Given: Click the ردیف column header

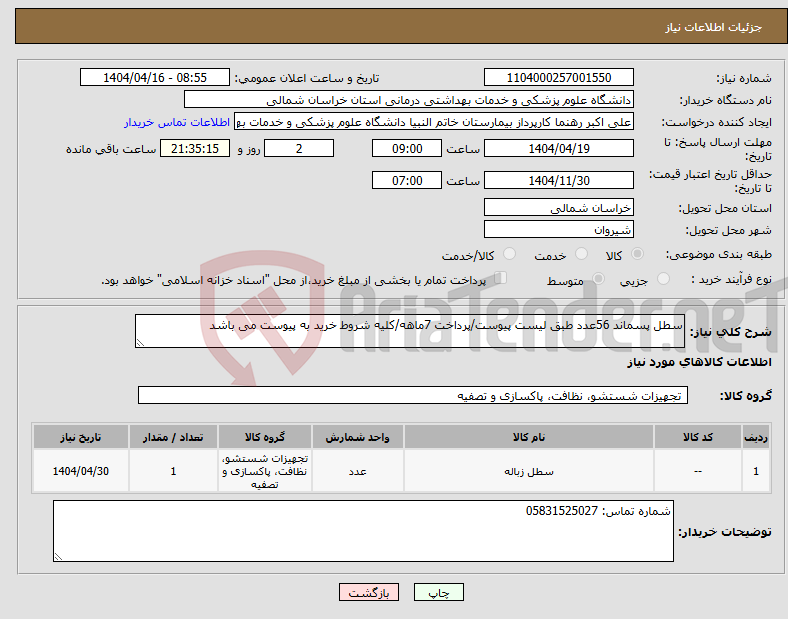Looking at the screenshot, I should [756, 437].
